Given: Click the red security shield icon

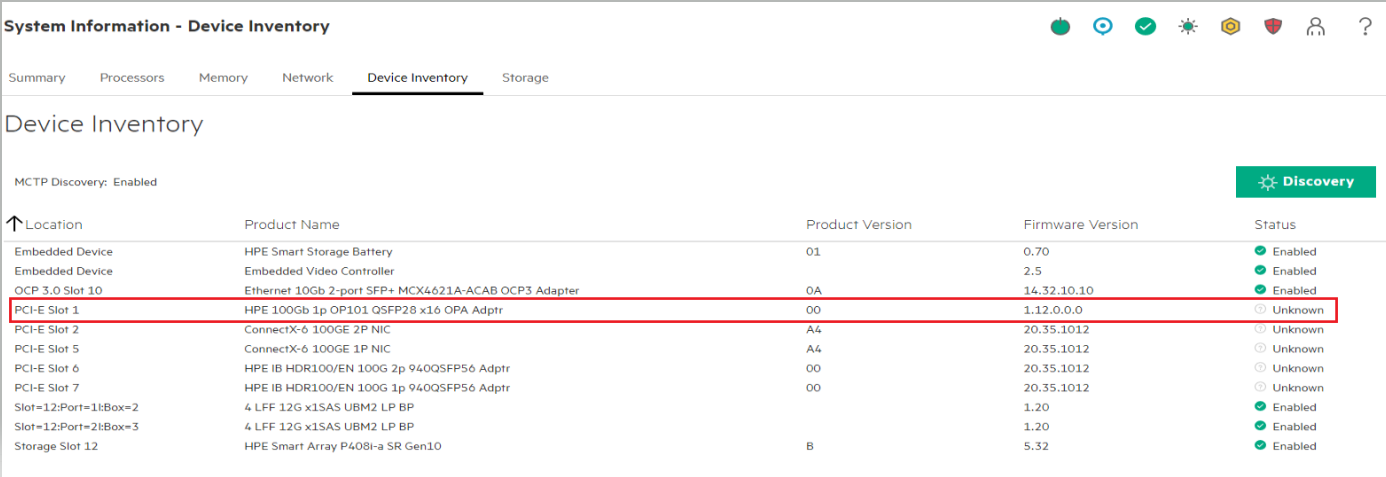Looking at the screenshot, I should (x=1273, y=27).
